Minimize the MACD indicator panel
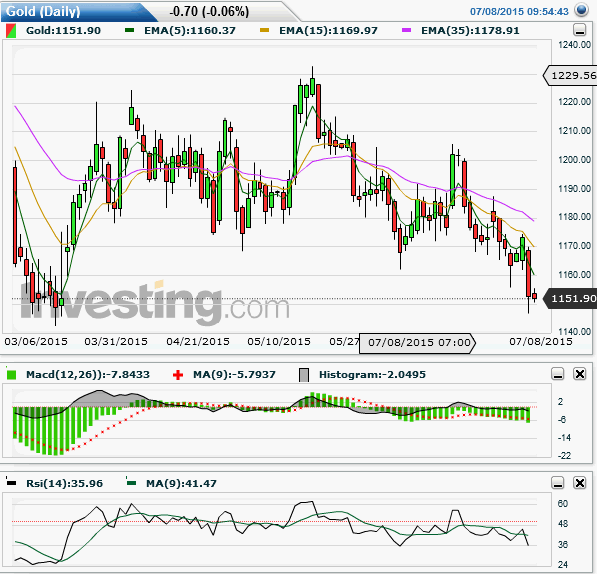 [558, 374]
